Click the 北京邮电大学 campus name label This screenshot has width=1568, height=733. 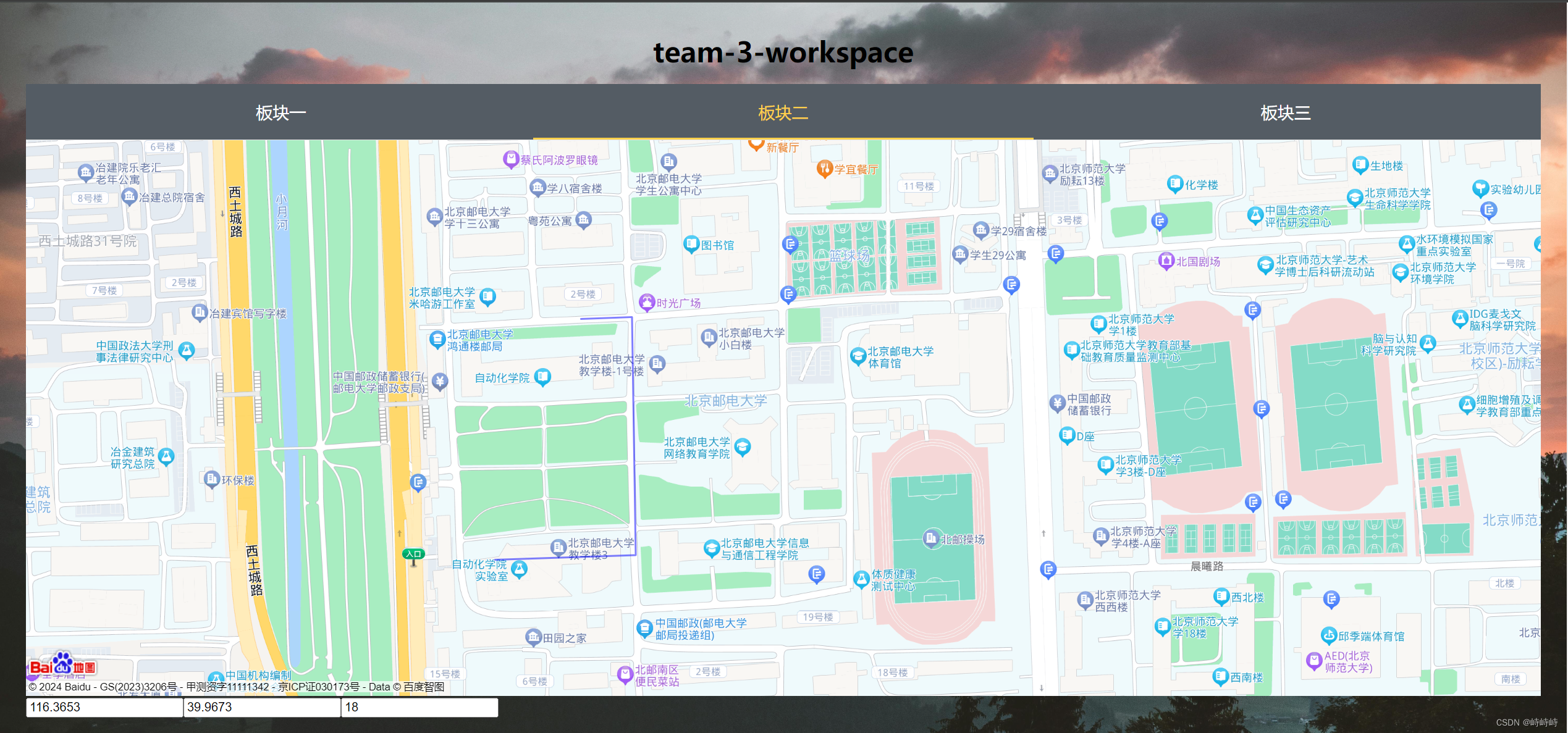tap(725, 401)
